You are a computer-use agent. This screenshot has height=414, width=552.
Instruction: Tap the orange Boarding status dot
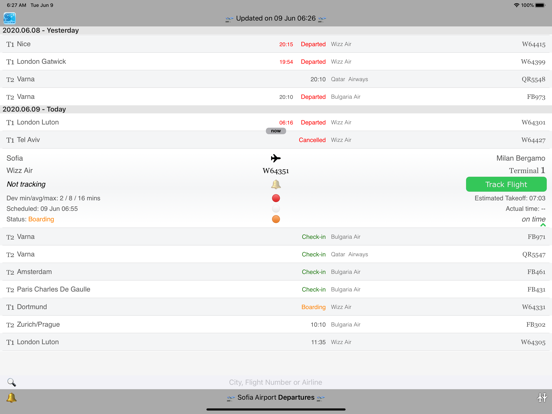click(276, 219)
